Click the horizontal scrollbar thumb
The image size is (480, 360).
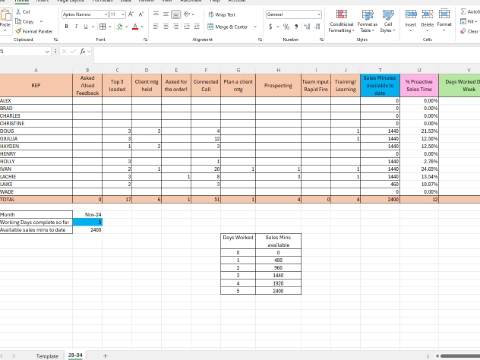[460, 356]
